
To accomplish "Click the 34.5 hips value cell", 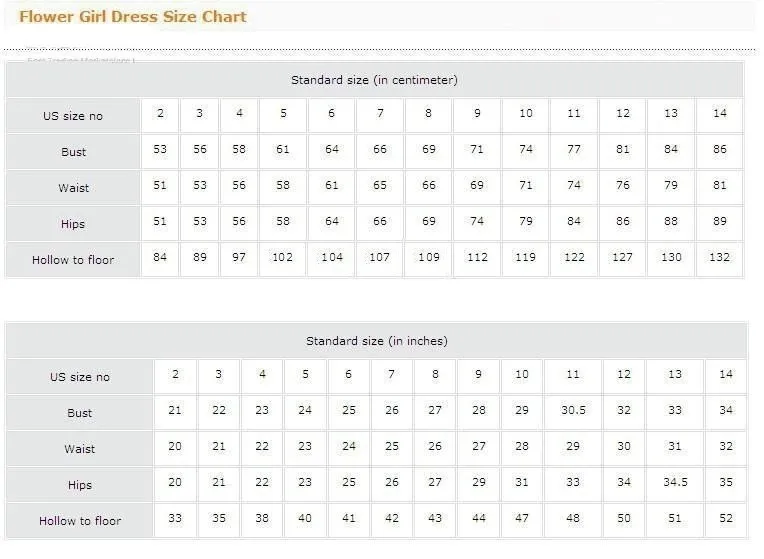I will pos(675,484).
